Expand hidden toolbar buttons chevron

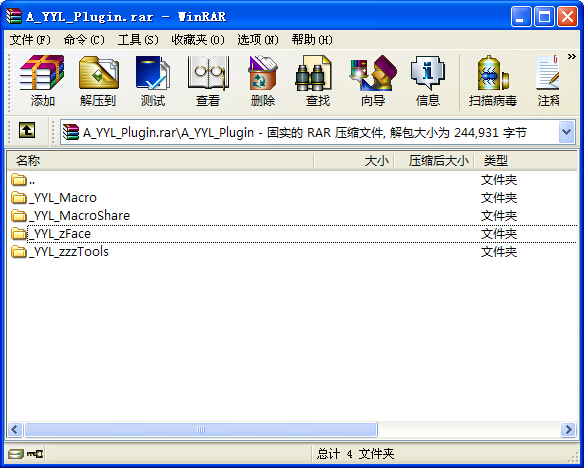[571, 57]
